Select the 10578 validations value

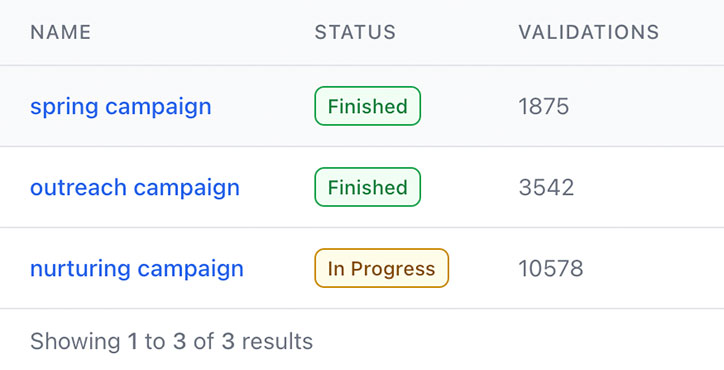coord(550,268)
